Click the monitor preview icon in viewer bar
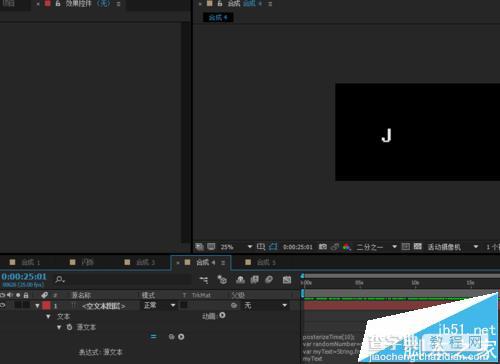The width and height of the screenshot is (500, 364). click(x=211, y=247)
